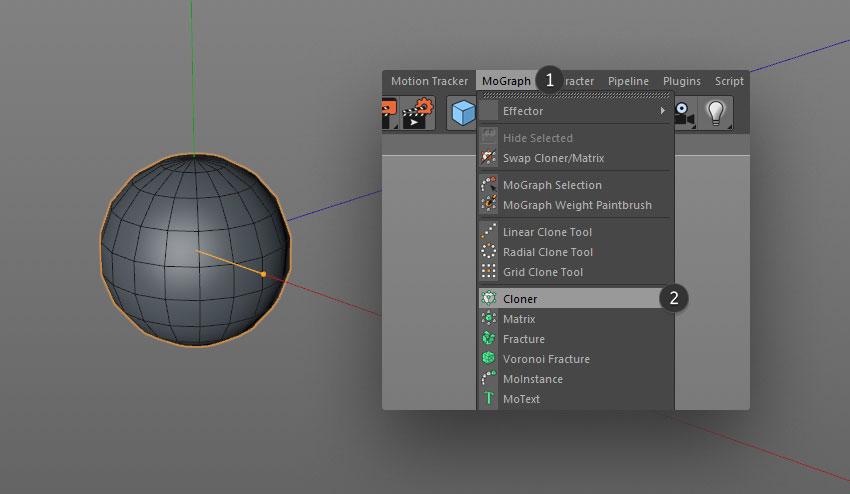
Task: Insert a MoInstance object
Action: tap(575, 379)
